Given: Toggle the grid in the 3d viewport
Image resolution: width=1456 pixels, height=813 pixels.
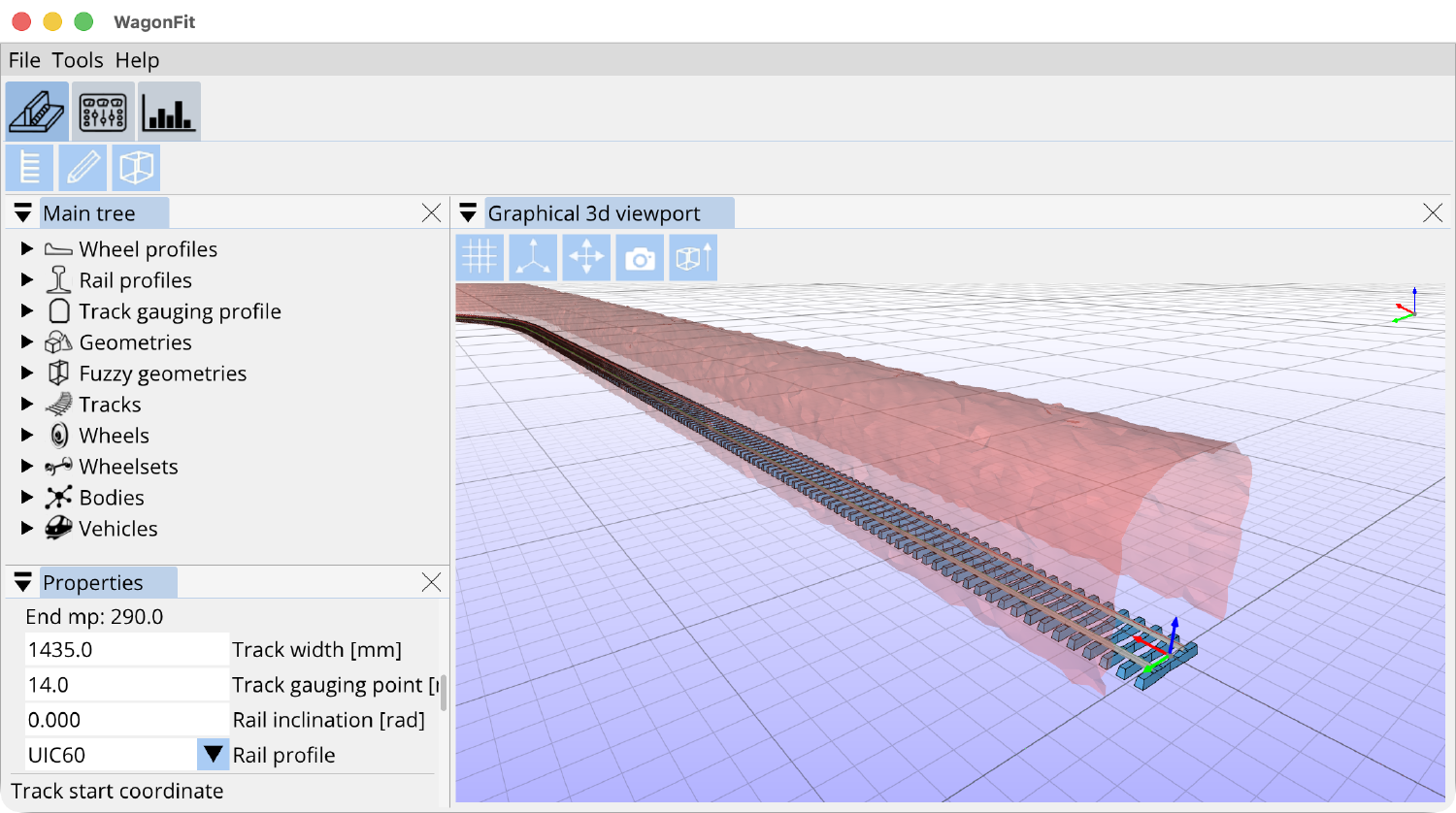Looking at the screenshot, I should coord(480,257).
